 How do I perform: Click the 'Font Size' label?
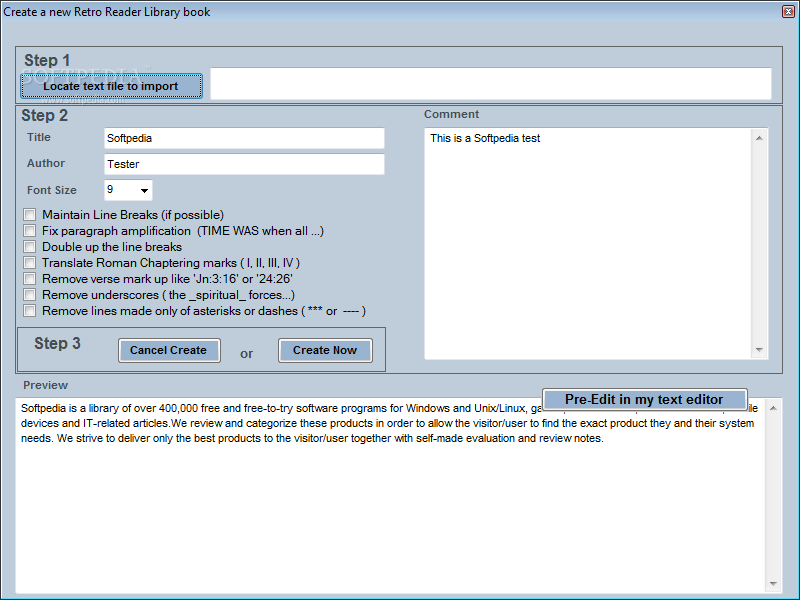(52, 190)
